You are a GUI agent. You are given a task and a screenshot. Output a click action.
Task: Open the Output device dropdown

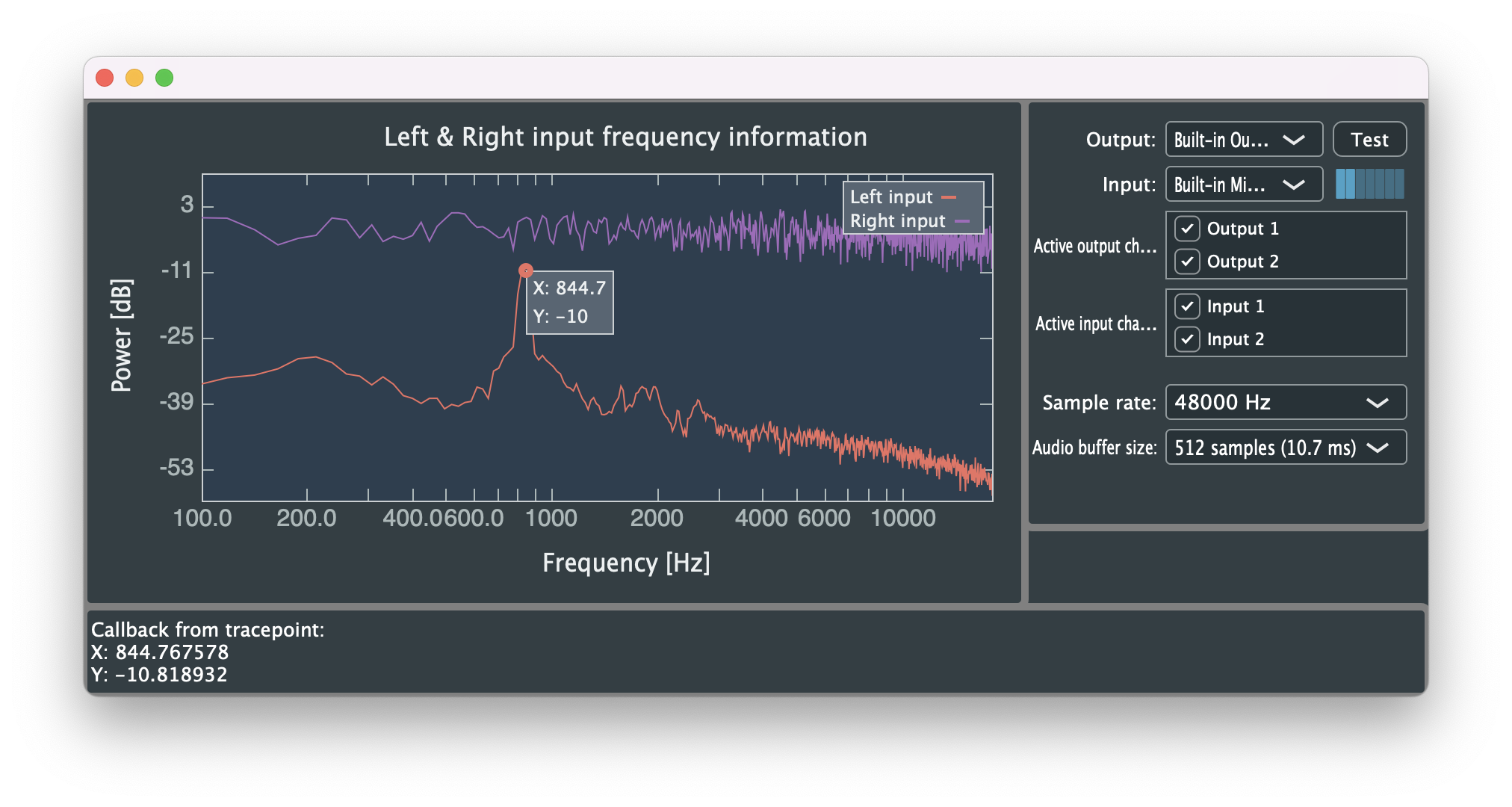[1243, 140]
